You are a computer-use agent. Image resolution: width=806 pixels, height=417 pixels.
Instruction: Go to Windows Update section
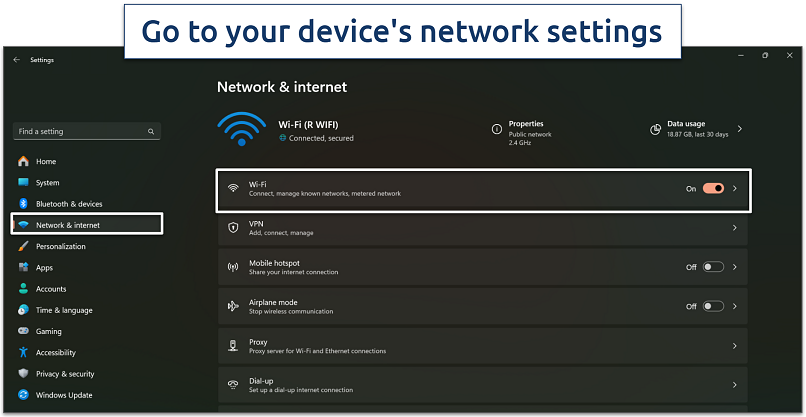(64, 395)
